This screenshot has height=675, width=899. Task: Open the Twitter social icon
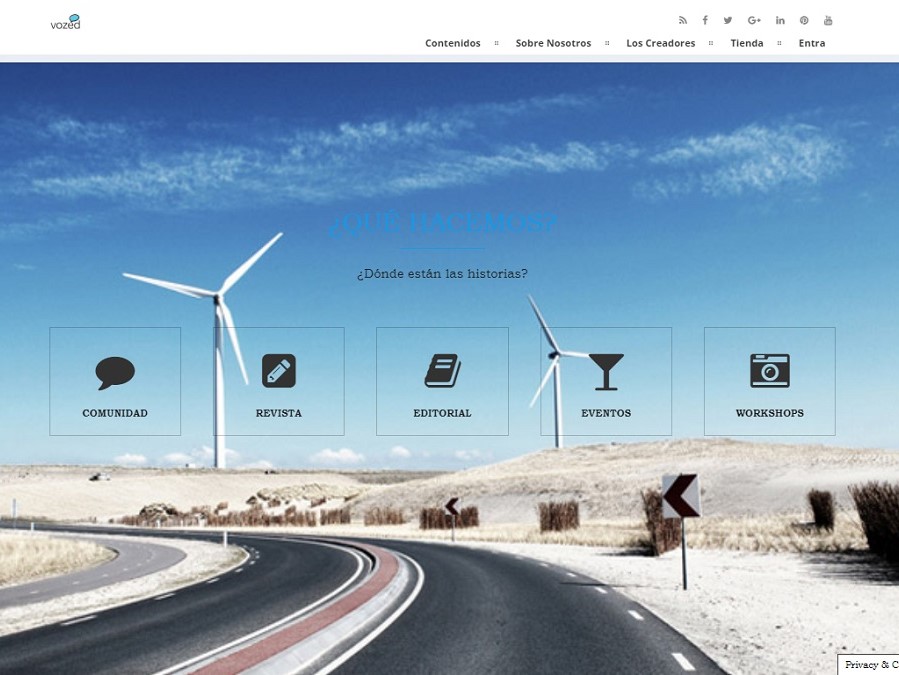tap(728, 21)
